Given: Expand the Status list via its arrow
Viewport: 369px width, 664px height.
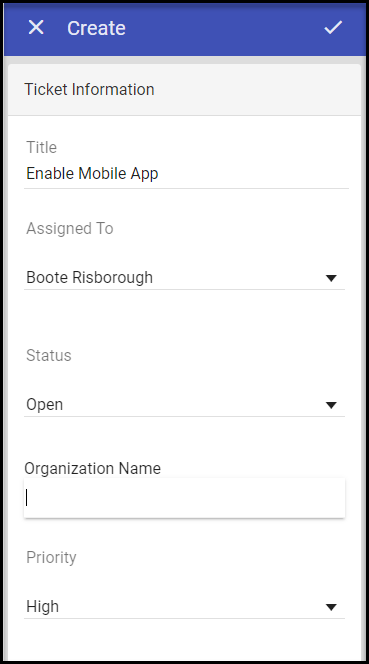Looking at the screenshot, I should (x=331, y=405).
